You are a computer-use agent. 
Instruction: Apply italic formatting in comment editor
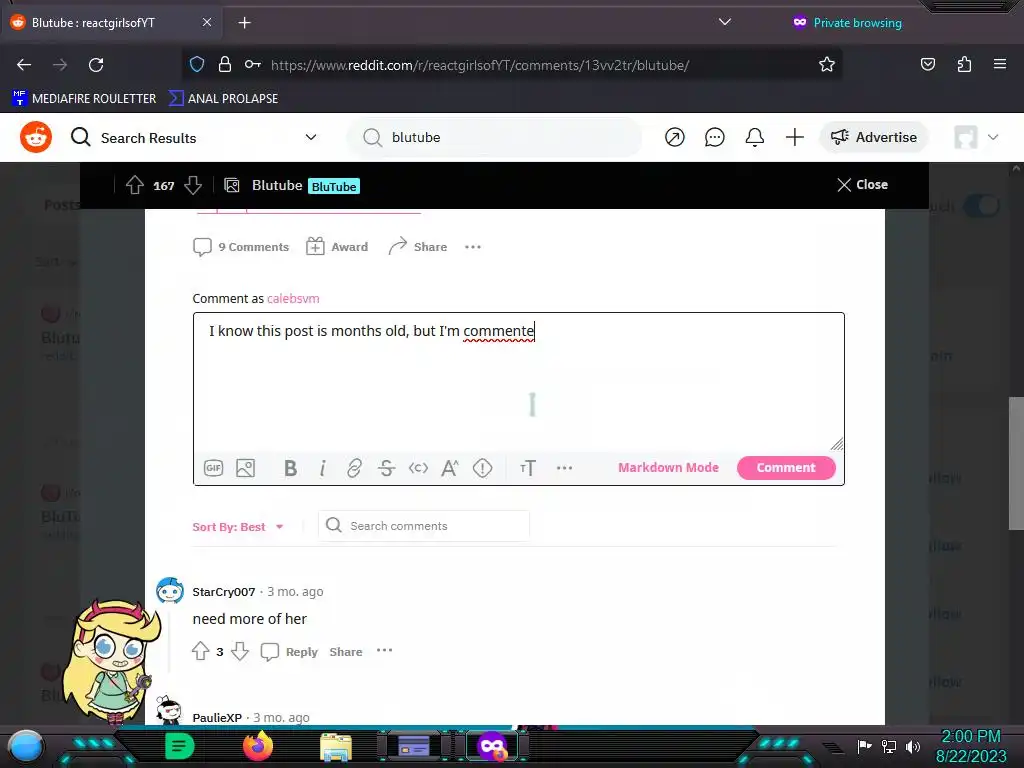point(323,468)
